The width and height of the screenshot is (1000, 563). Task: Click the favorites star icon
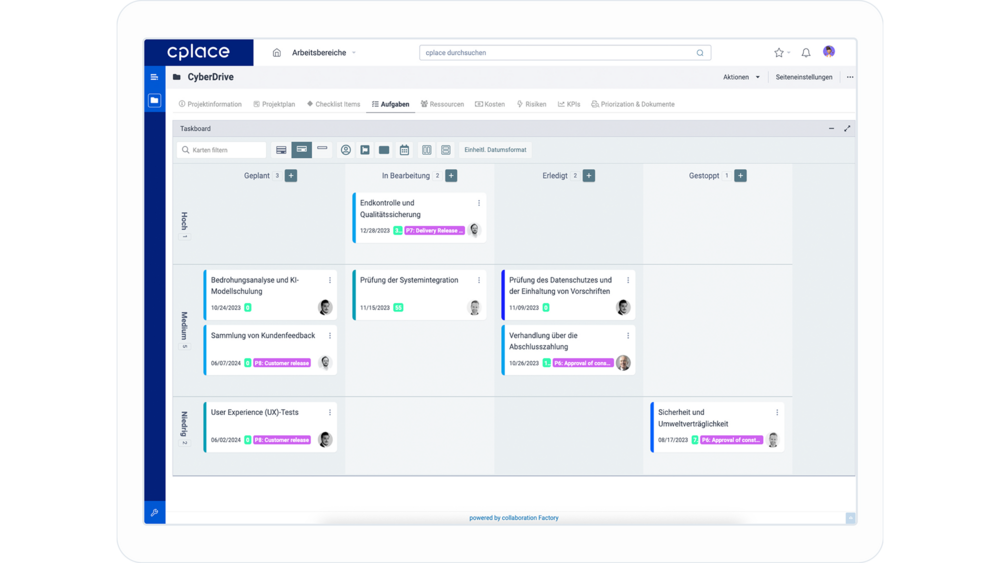tap(779, 53)
